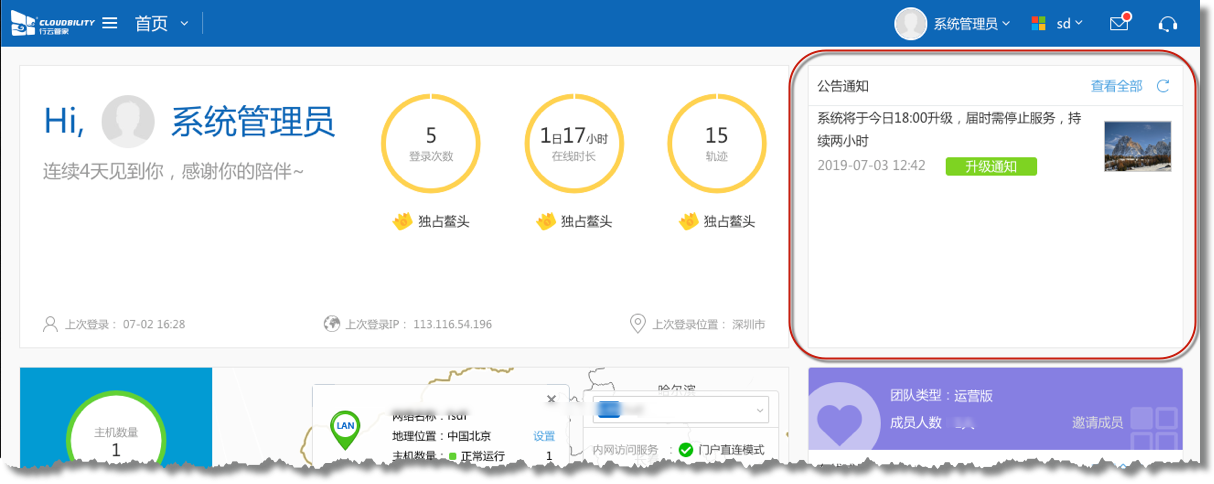1214x484 pixels.
Task: Click the green LAN map marker
Action: [345, 427]
